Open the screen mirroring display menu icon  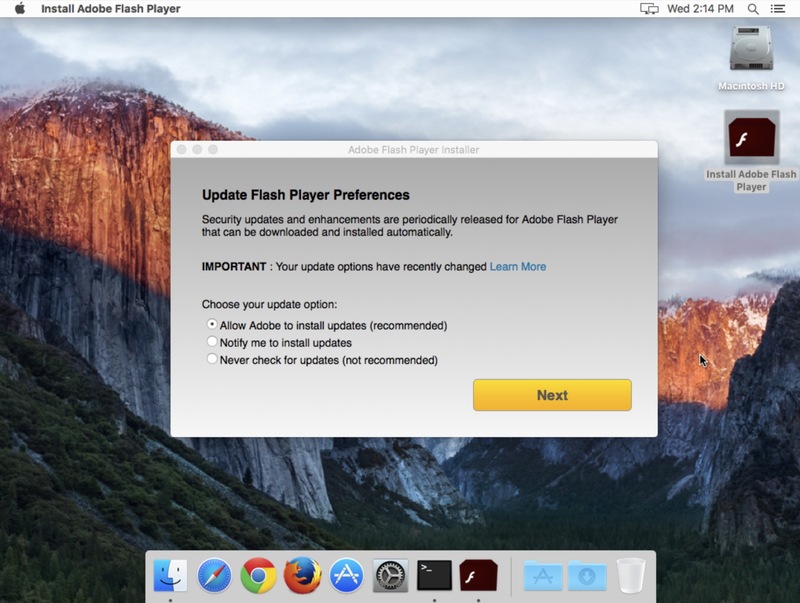649,9
